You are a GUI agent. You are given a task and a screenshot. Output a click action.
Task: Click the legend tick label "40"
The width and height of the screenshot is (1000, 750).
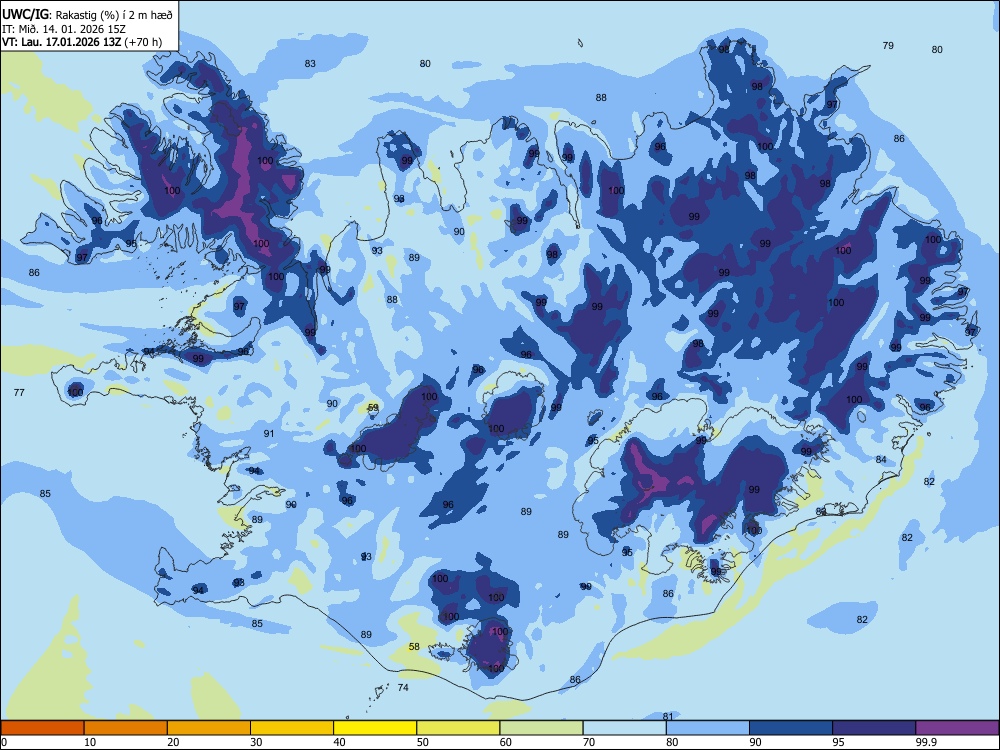(x=339, y=742)
